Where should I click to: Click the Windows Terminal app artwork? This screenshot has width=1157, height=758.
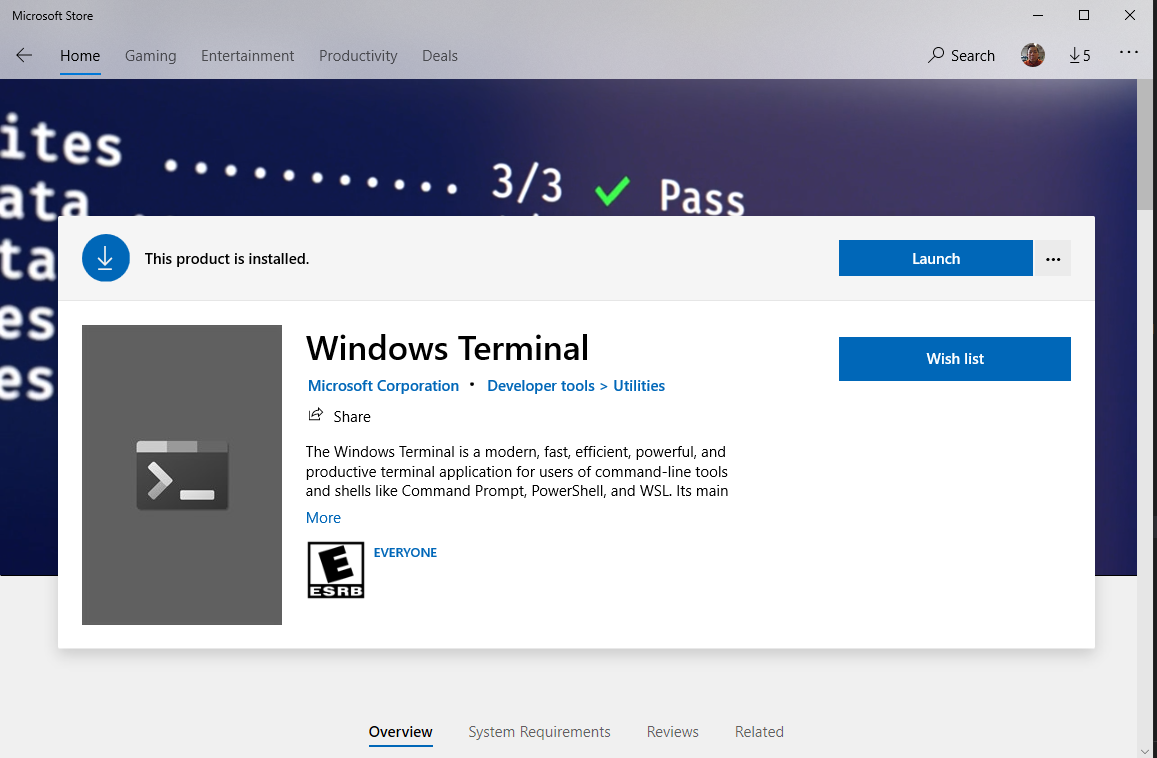click(x=181, y=474)
